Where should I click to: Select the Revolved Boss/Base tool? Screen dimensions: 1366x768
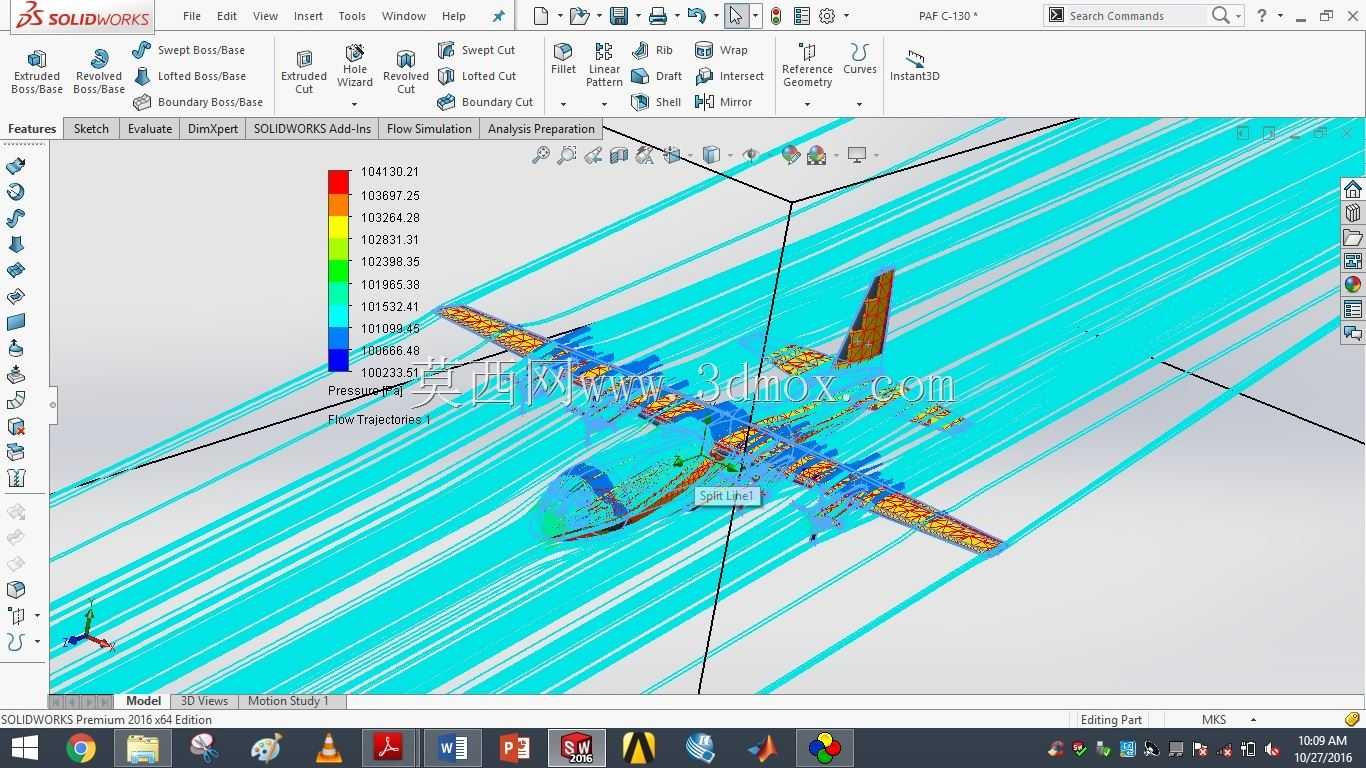coord(99,72)
